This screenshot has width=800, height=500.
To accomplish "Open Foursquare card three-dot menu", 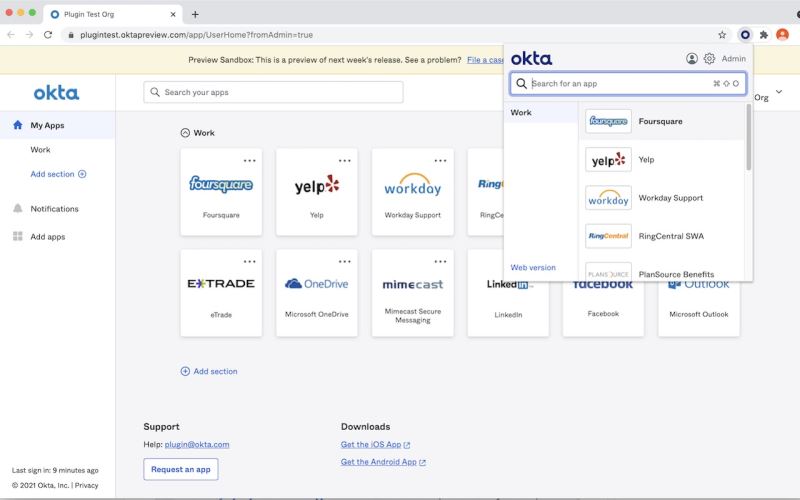I will pyautogui.click(x=249, y=161).
